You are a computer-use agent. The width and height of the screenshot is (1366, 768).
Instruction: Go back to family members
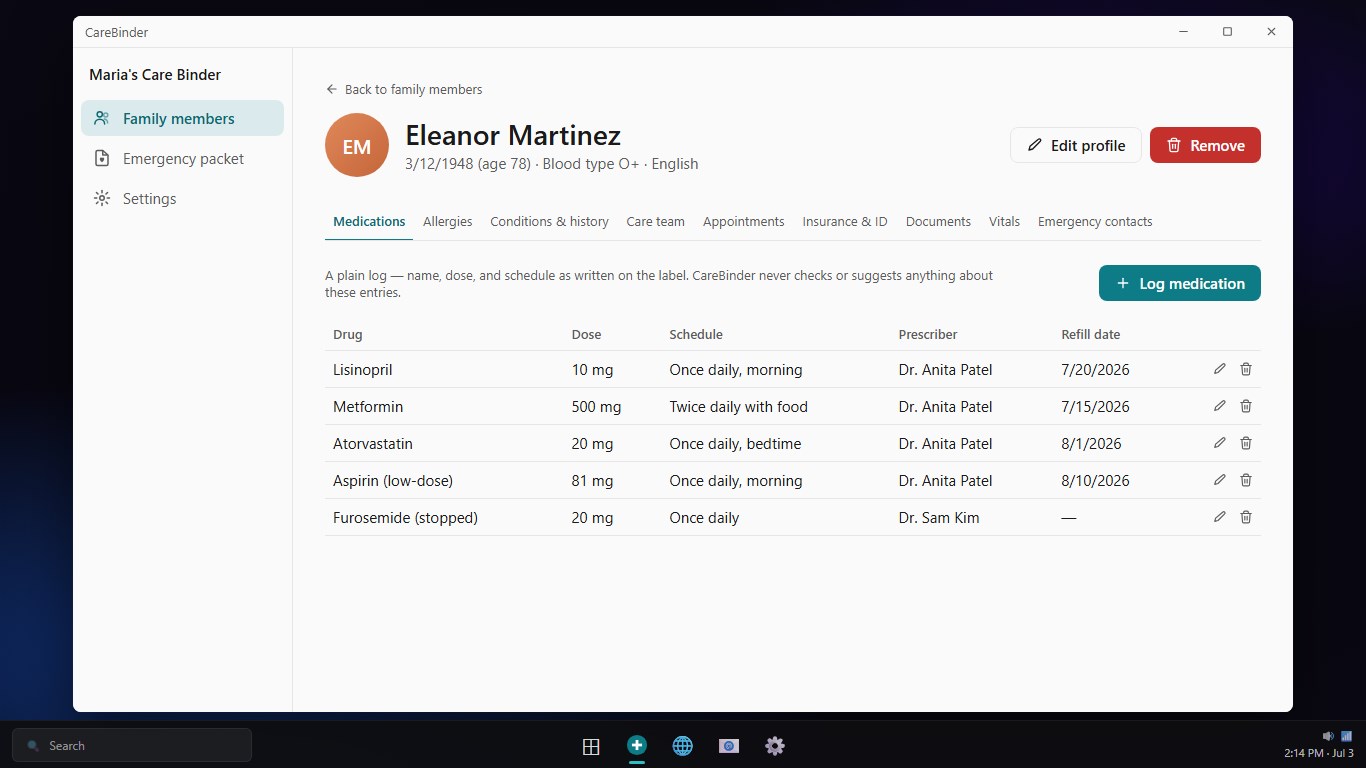[x=404, y=89]
